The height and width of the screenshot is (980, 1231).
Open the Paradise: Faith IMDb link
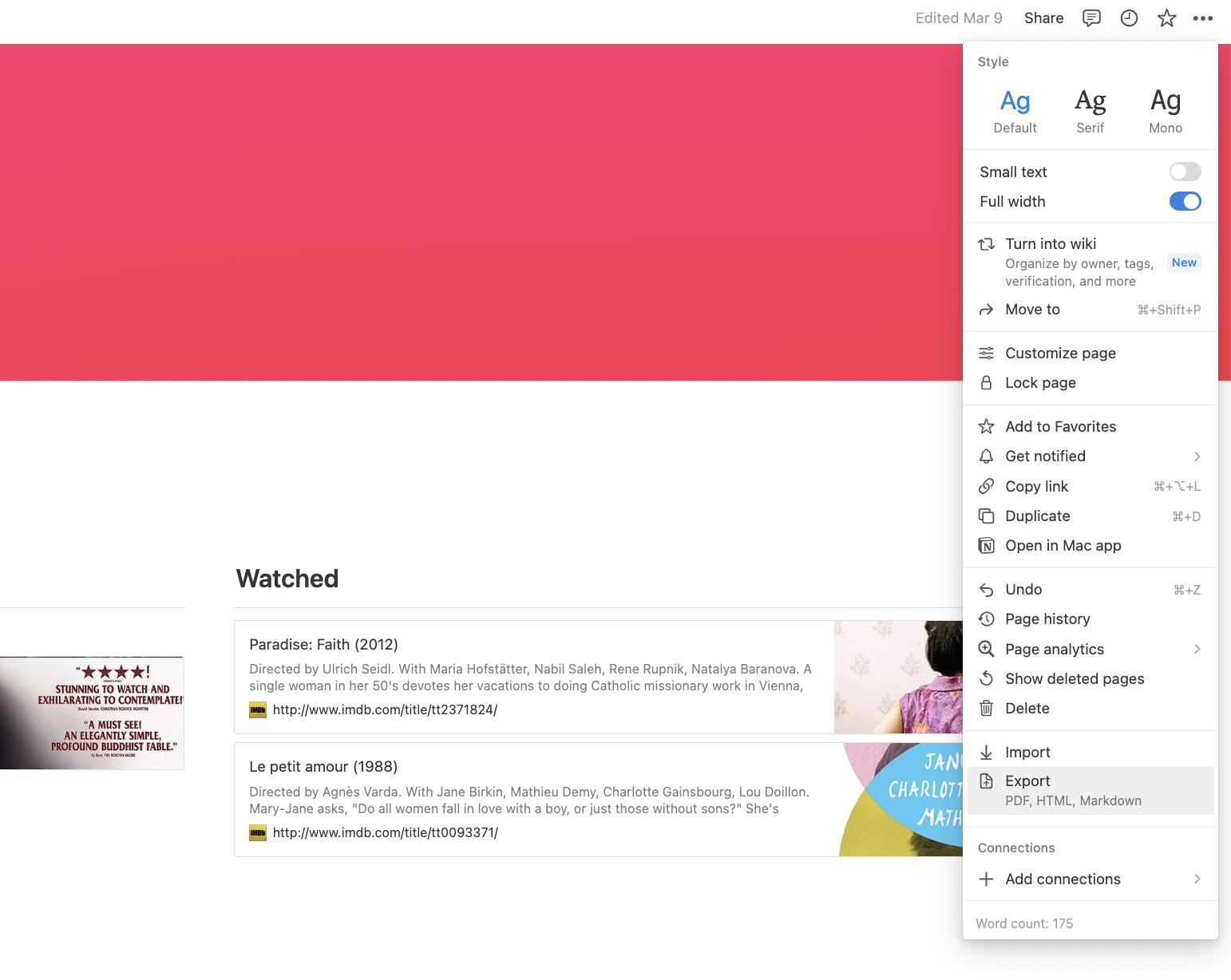385,710
